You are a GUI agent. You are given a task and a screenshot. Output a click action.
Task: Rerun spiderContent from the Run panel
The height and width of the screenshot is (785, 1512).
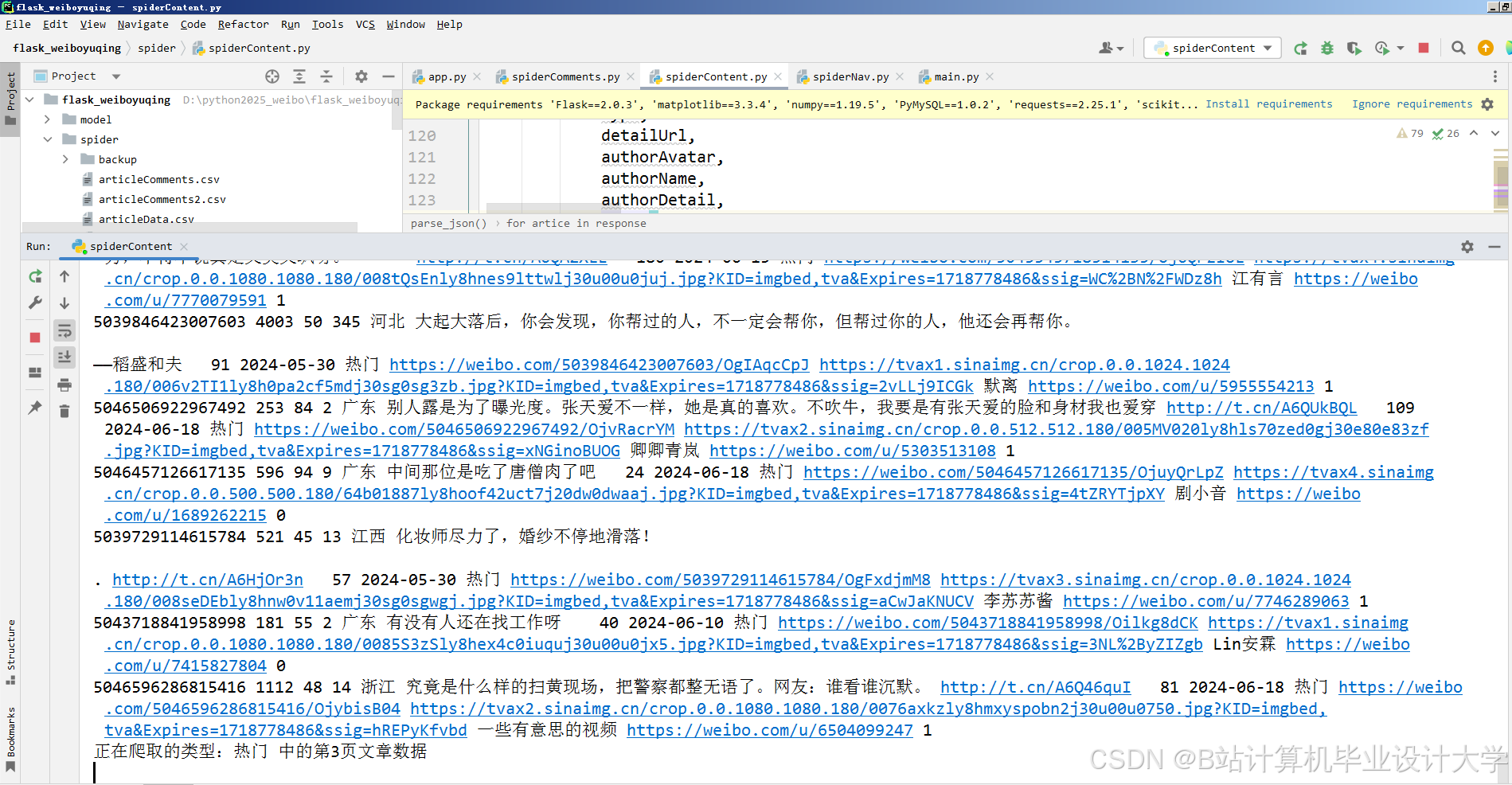(34, 276)
